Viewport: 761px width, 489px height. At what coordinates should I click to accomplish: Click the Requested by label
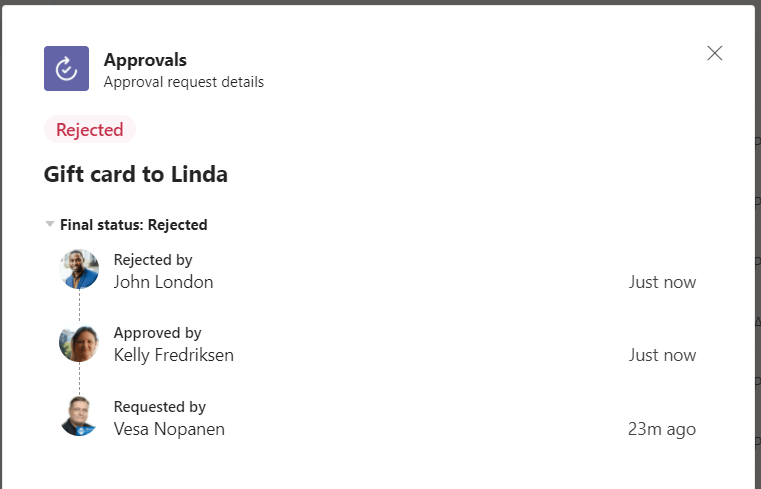tap(160, 407)
